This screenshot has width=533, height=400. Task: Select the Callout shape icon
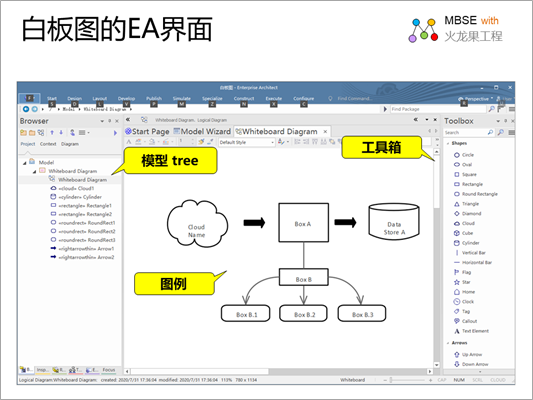(x=457, y=321)
